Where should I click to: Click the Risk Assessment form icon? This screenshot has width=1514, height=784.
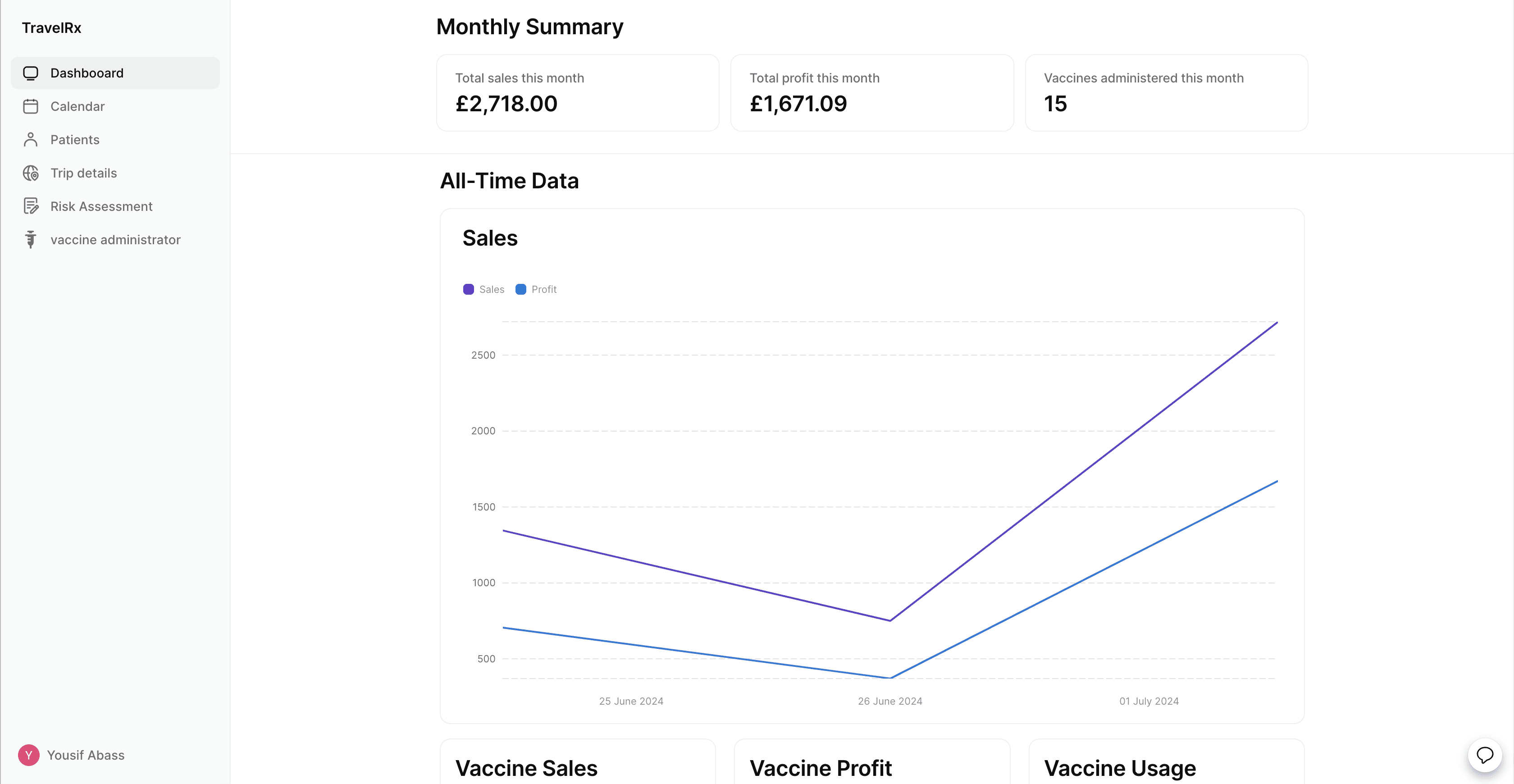[31, 206]
